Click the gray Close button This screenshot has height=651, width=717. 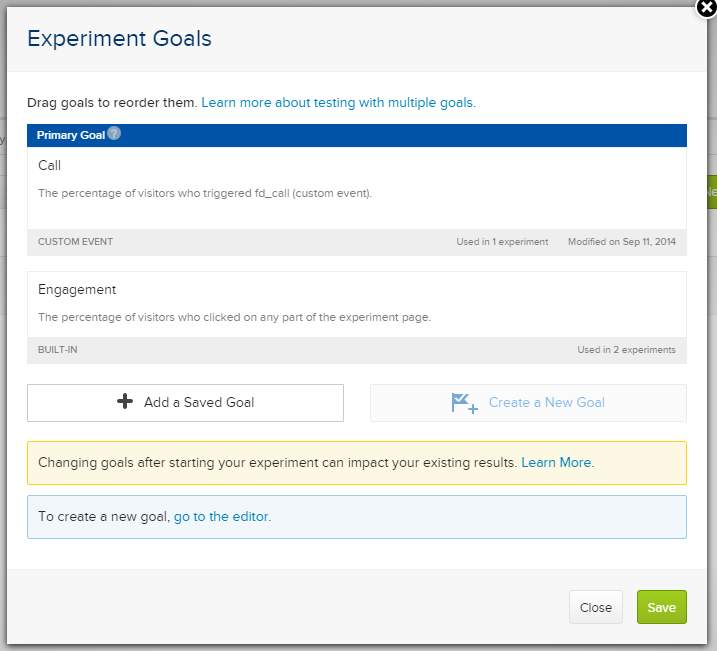coord(596,607)
